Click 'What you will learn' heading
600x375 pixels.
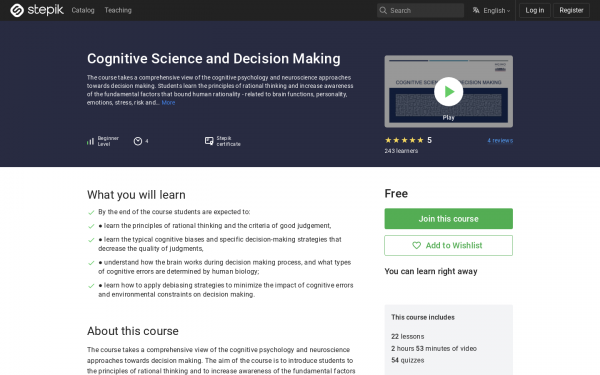coord(136,195)
